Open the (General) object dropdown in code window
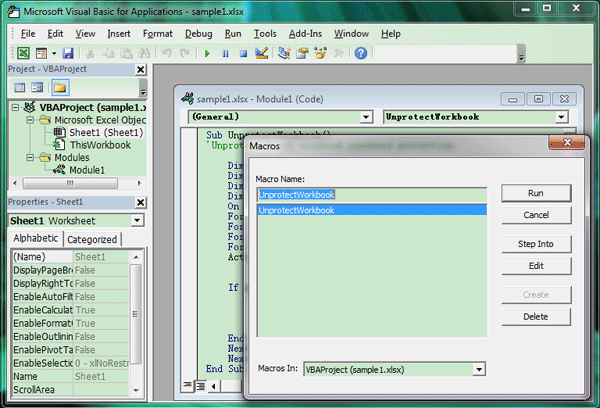Image resolution: width=600 pixels, height=408 pixels. pos(366,117)
